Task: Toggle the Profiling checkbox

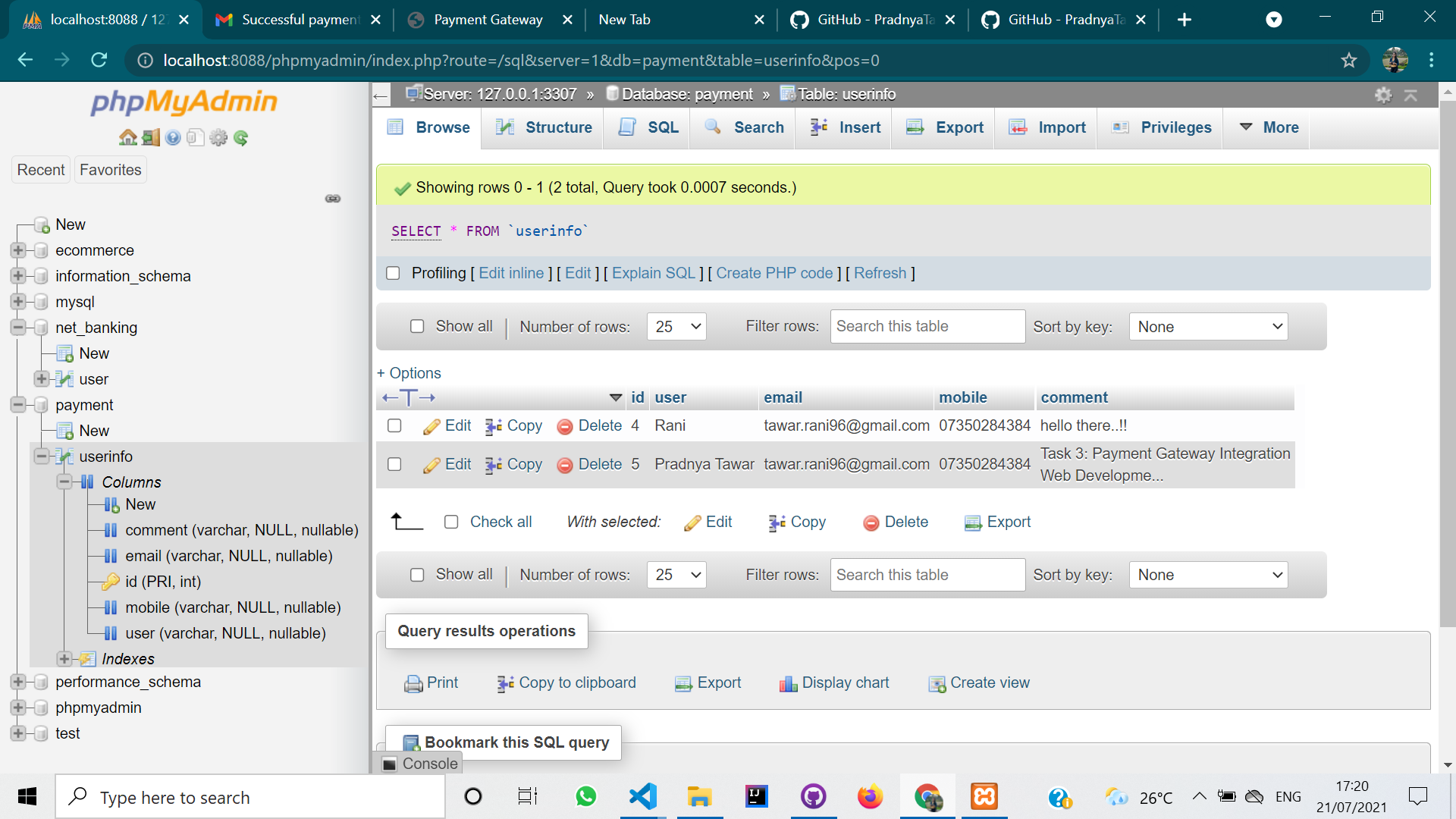Action: point(393,273)
